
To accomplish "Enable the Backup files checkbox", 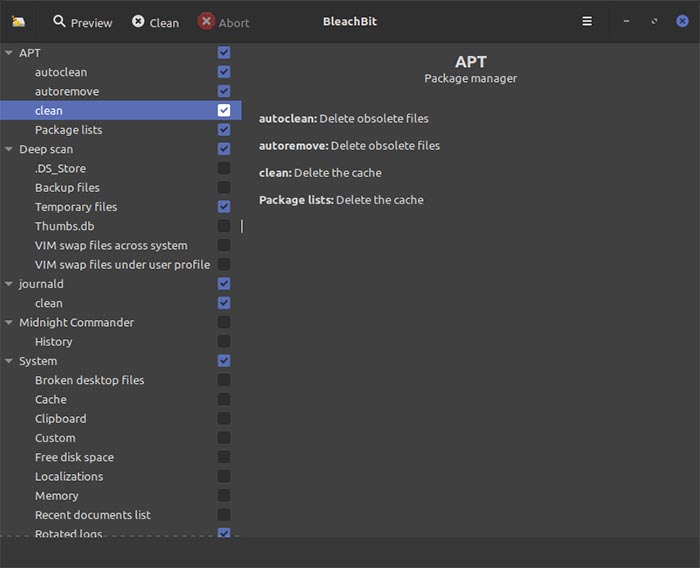I will 224,188.
